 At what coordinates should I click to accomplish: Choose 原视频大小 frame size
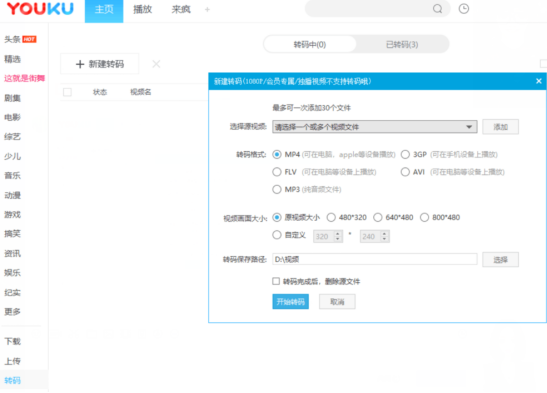point(277,218)
